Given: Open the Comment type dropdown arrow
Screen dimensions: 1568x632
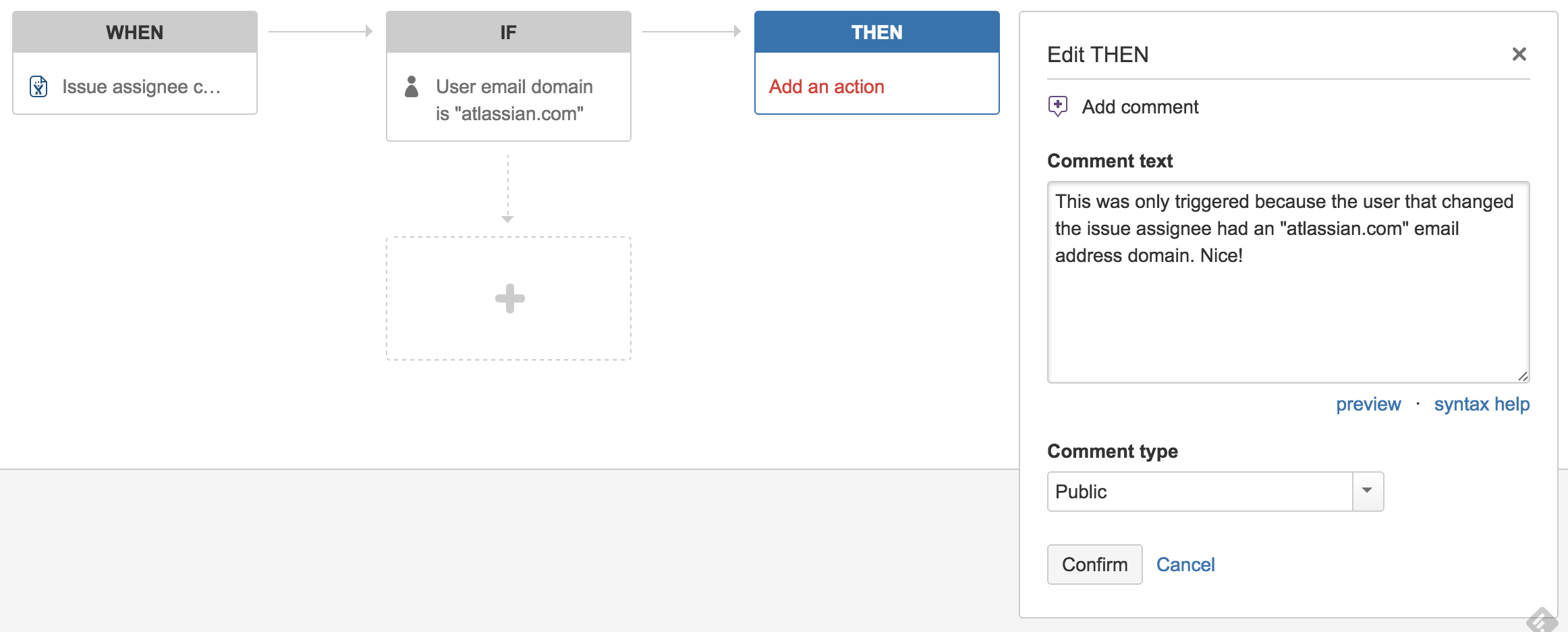Looking at the screenshot, I should (x=1368, y=491).
